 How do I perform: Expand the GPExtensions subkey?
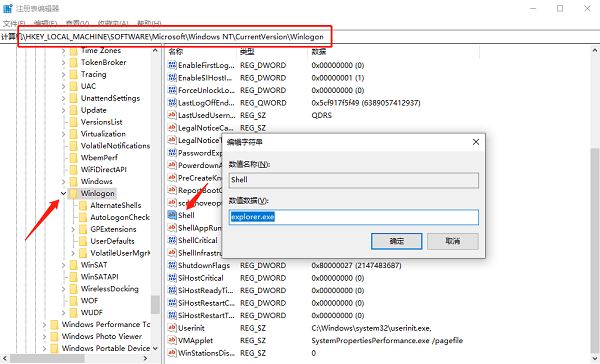[73, 229]
